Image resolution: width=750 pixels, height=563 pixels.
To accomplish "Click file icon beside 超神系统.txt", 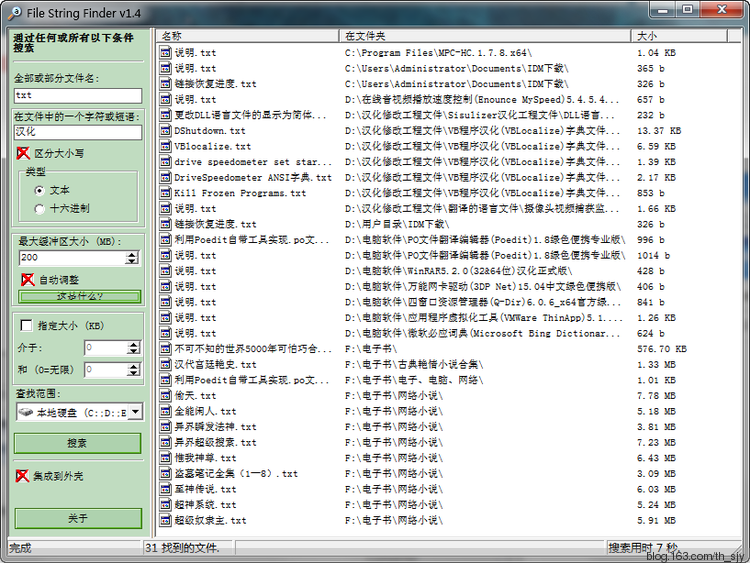I will click(x=165, y=505).
